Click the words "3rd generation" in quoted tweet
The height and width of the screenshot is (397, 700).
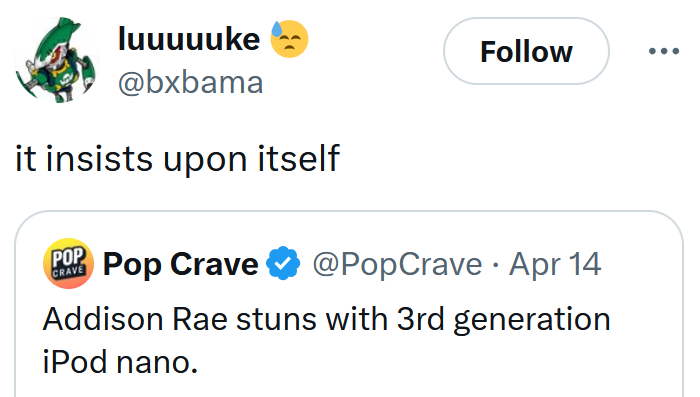click(504, 321)
